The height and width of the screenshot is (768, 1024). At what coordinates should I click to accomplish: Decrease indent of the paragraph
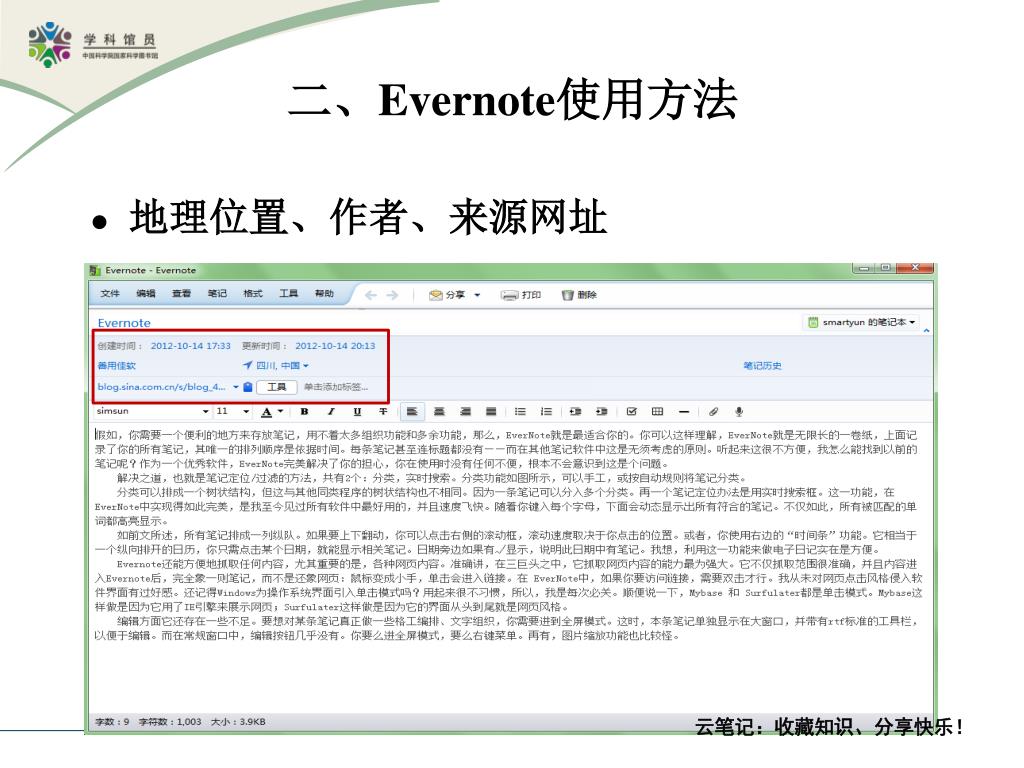point(575,411)
